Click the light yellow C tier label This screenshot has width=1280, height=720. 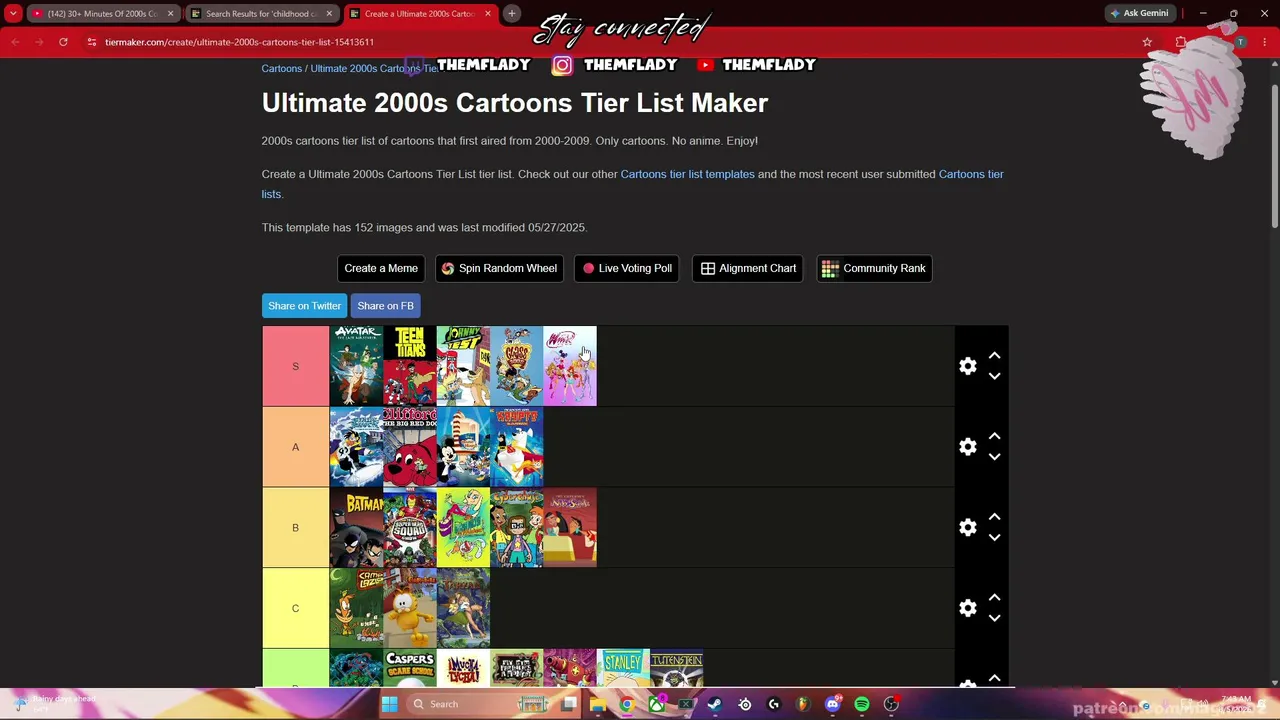[x=295, y=608]
